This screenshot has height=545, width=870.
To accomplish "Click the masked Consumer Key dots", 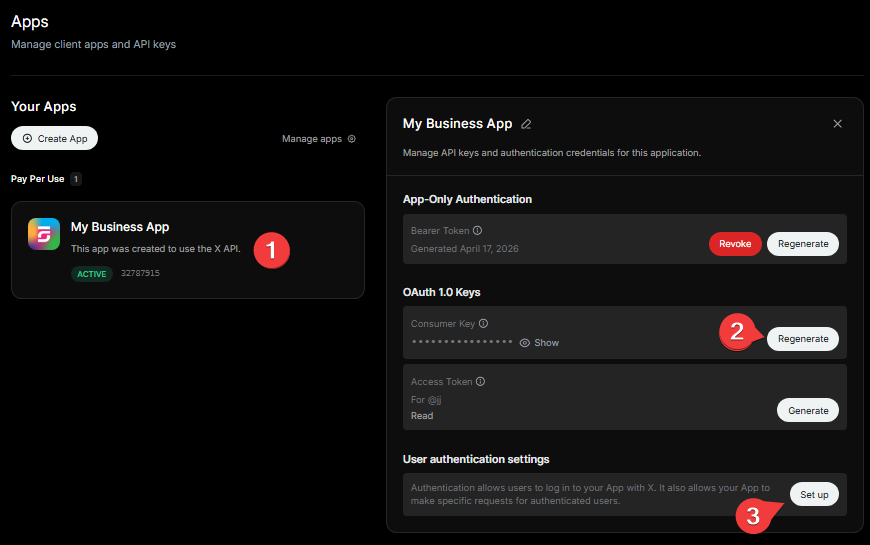I will click(x=462, y=342).
